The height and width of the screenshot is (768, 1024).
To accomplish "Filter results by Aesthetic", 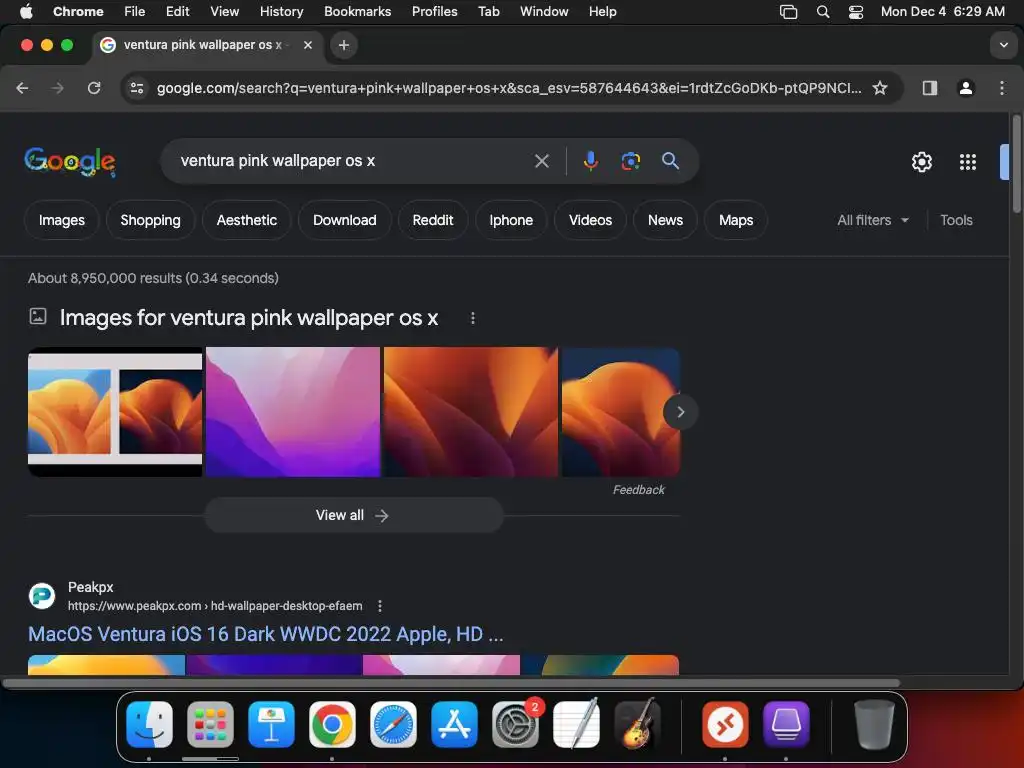I will pos(247,220).
